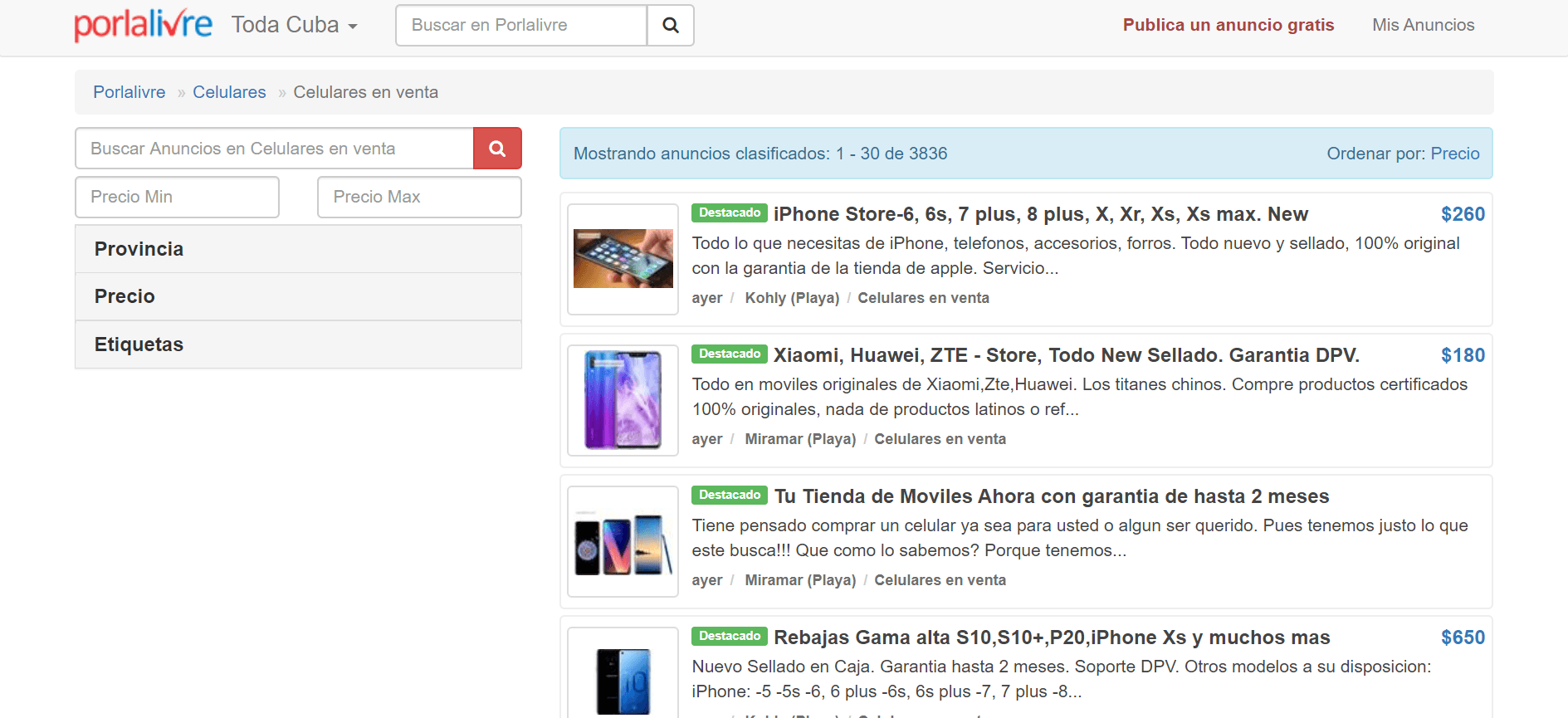This screenshot has width=1568, height=718.
Task: Focus Buscar Anuncios en Celulares field
Action: click(275, 148)
